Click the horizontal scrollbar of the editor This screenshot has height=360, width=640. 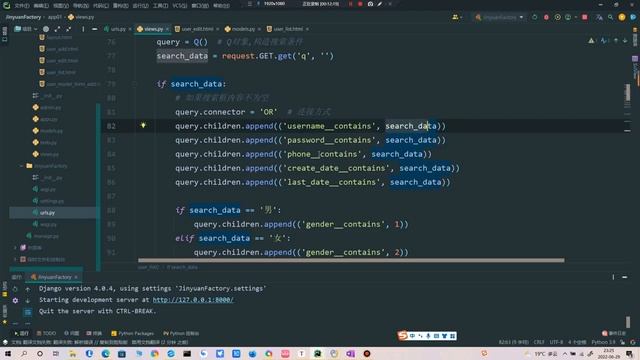tap(351, 260)
